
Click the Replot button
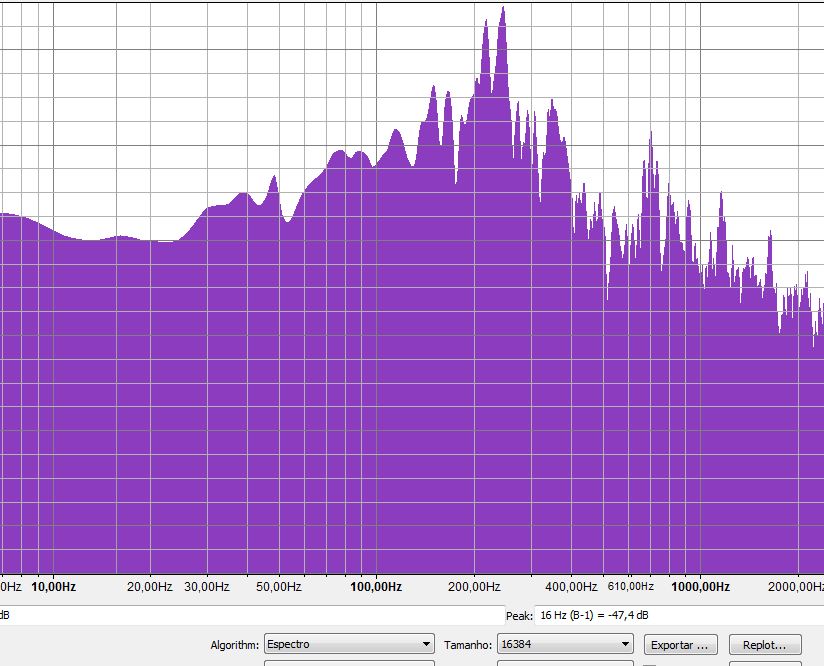(765, 645)
